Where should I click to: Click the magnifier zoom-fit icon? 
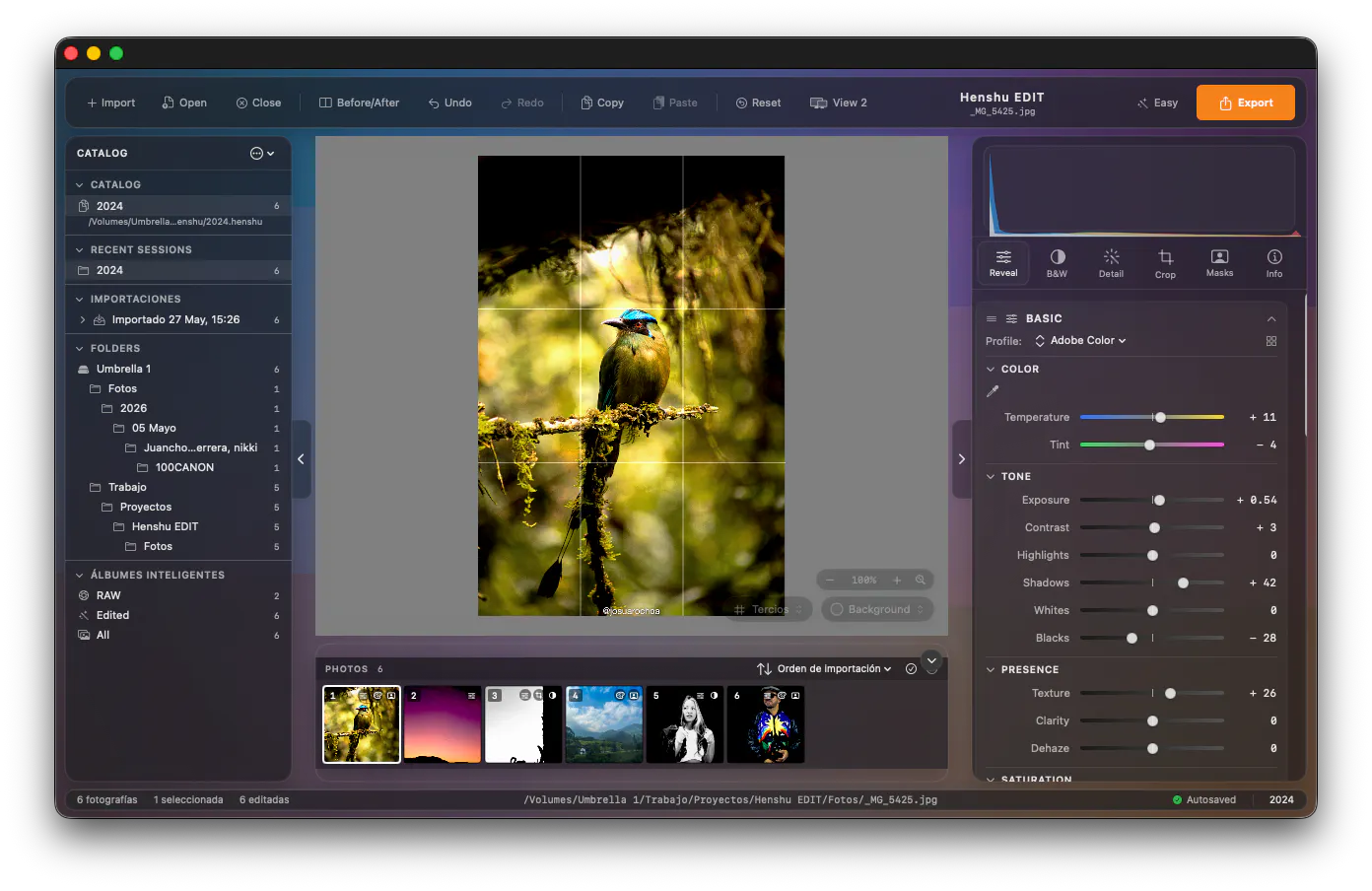pyautogui.click(x=921, y=581)
